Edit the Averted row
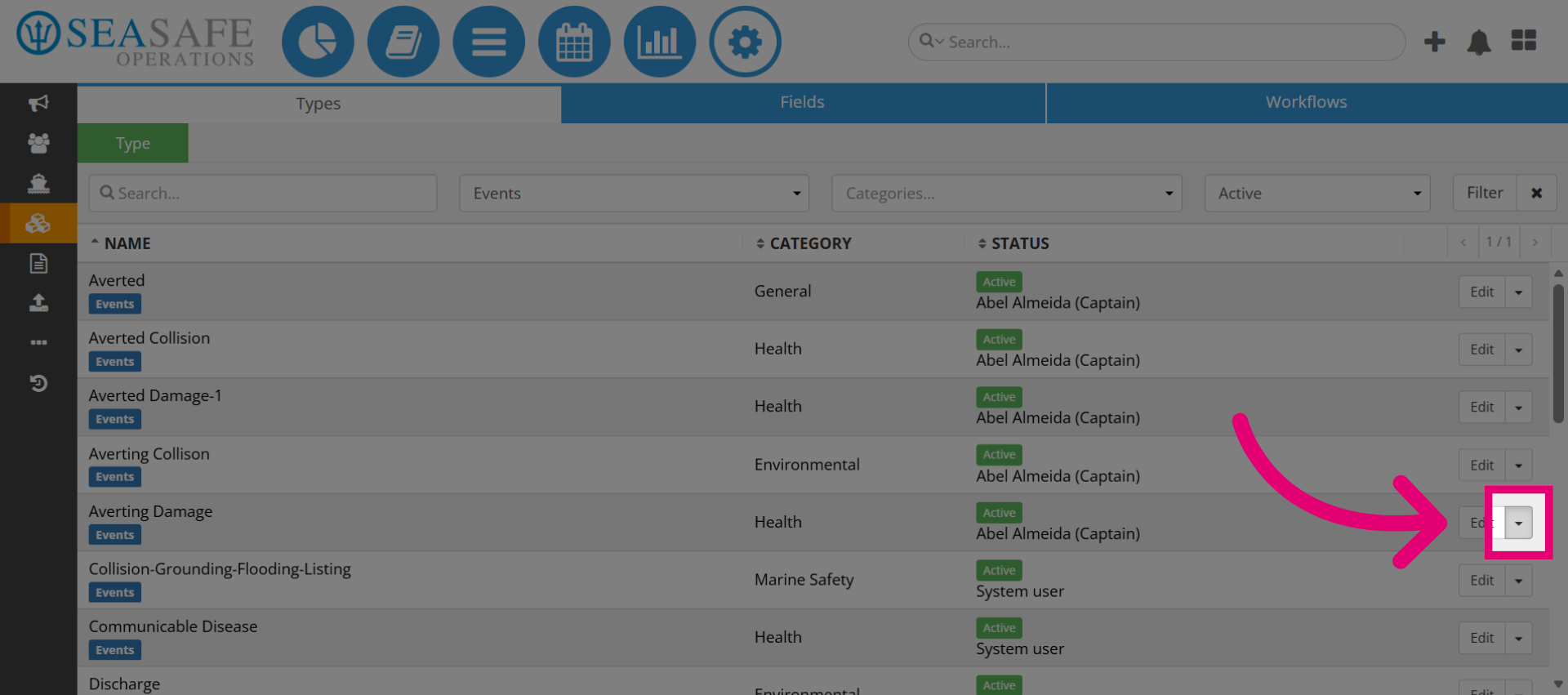 coord(1481,292)
